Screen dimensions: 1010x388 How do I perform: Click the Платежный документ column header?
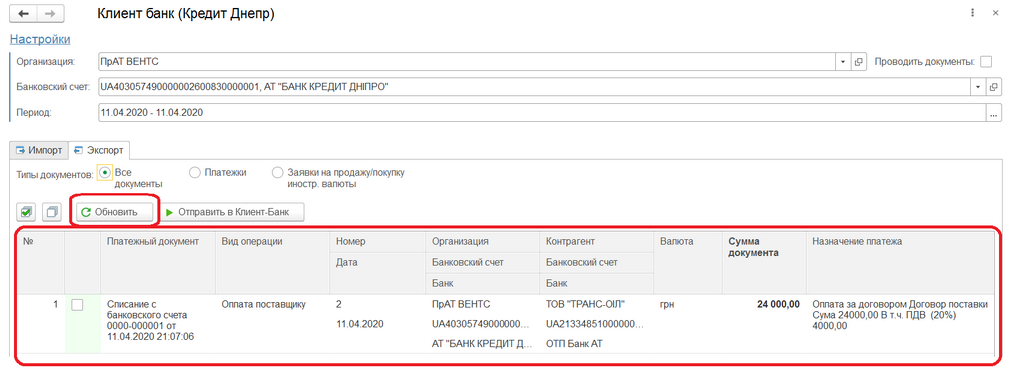coord(158,263)
